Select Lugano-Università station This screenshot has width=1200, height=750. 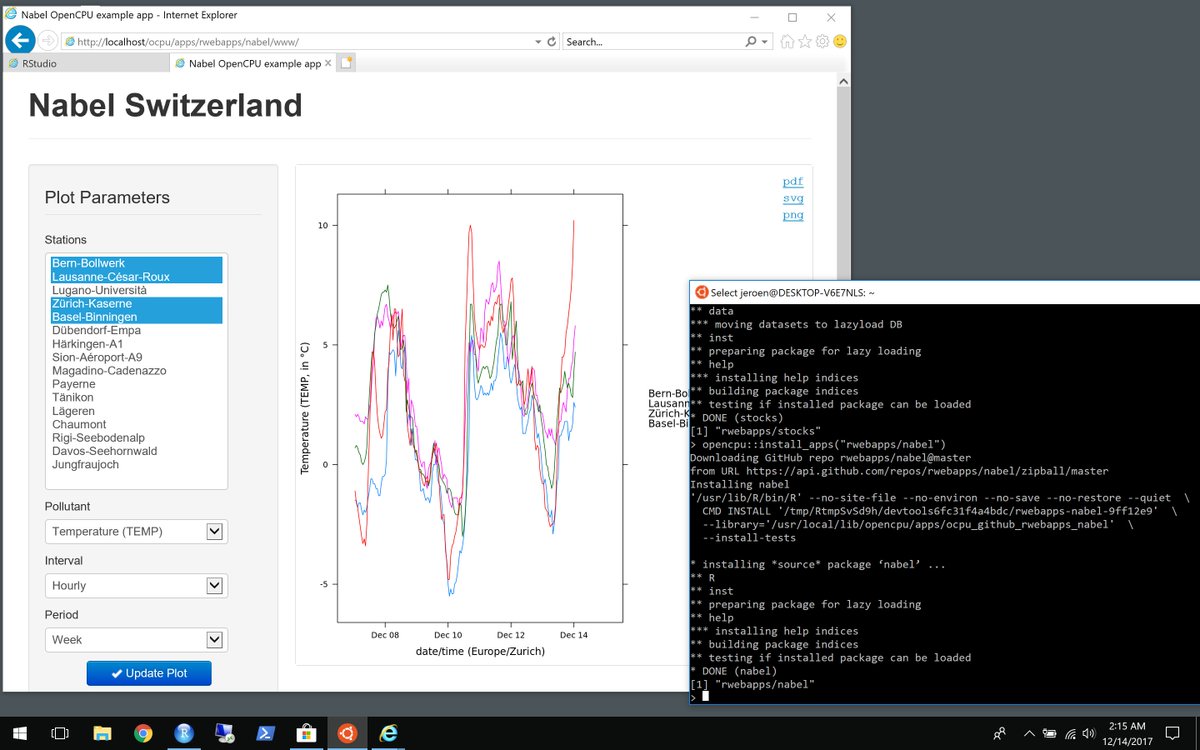(x=136, y=290)
